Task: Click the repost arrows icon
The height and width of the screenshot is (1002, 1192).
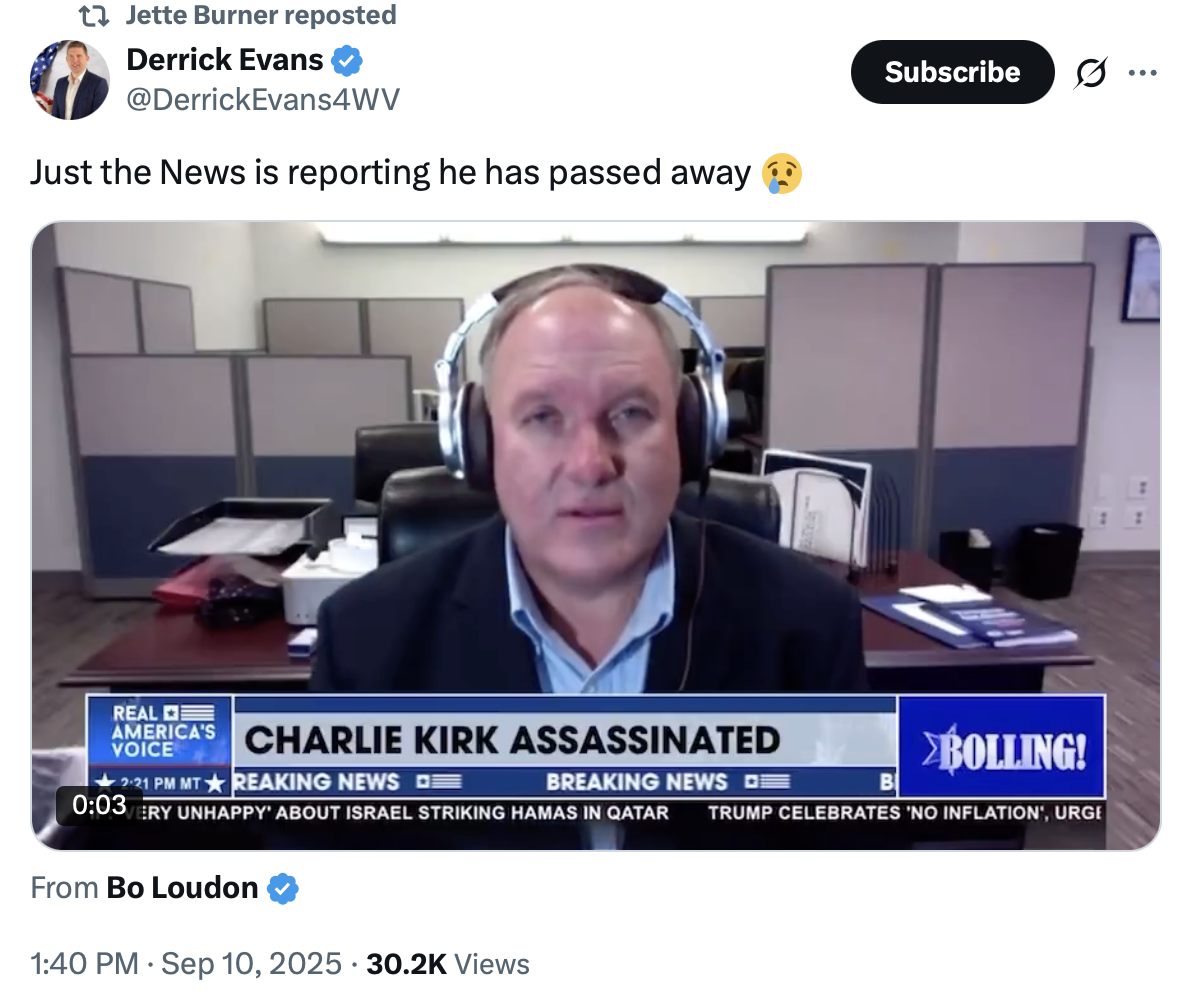Action: coord(94,15)
